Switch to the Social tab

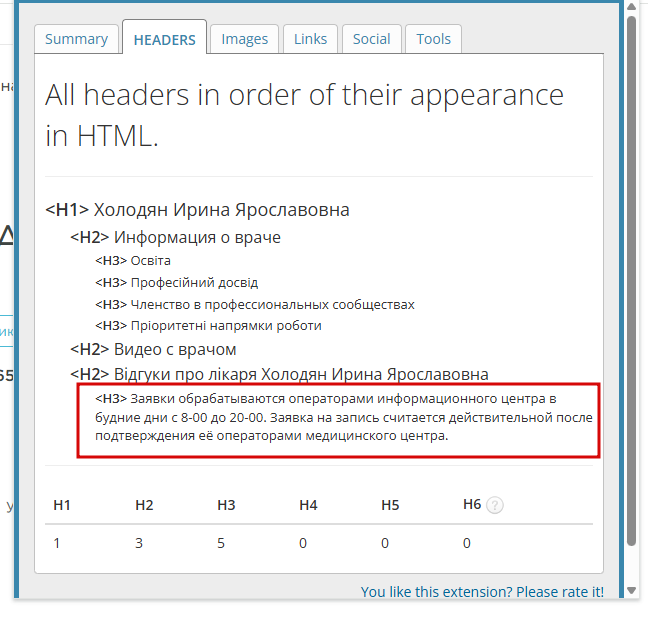click(x=372, y=39)
